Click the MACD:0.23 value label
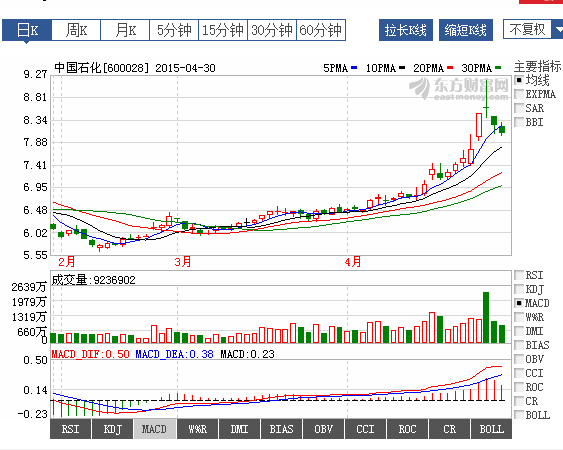Viewport: 563px width, 450px height. 247,354
